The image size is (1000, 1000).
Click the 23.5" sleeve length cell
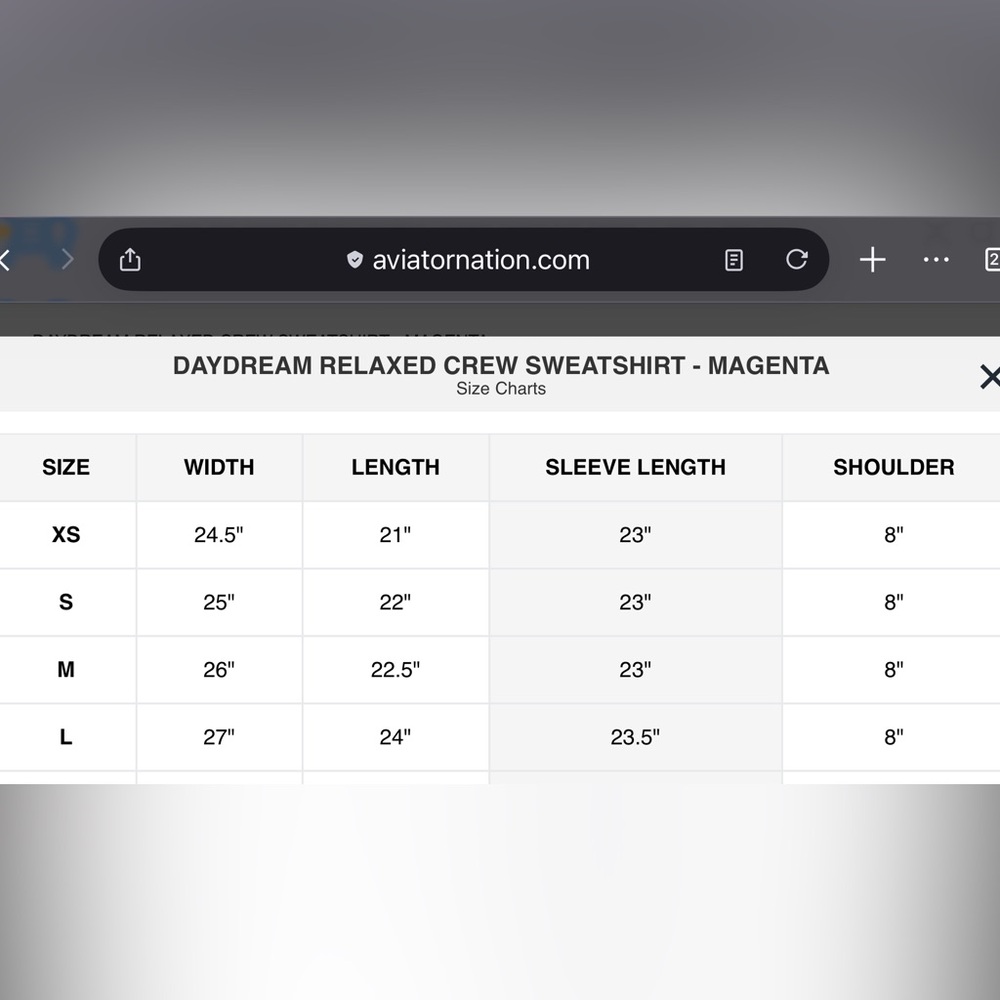pyautogui.click(x=635, y=737)
